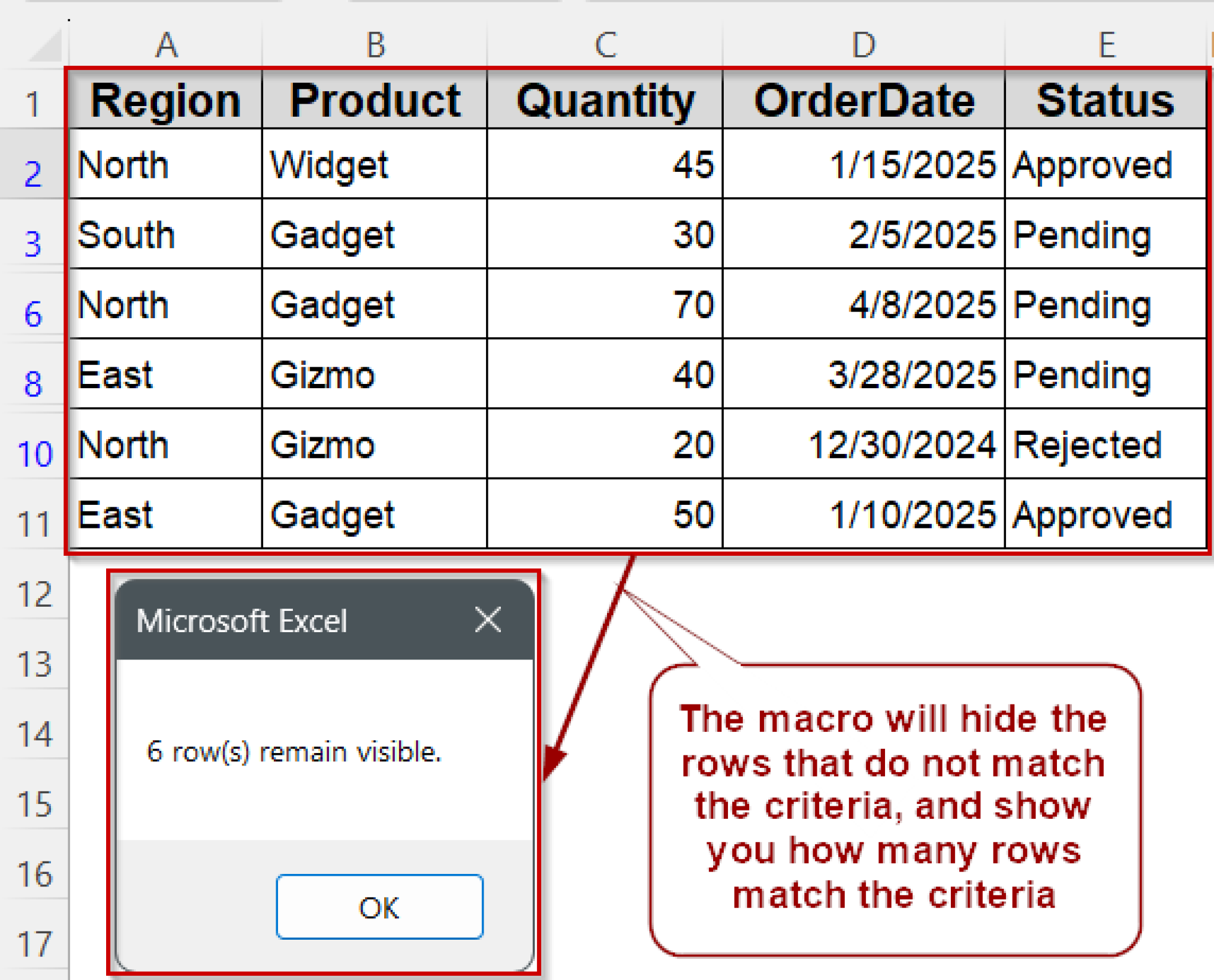1214x980 pixels.
Task: Click the Region header cell
Action: tap(166, 101)
